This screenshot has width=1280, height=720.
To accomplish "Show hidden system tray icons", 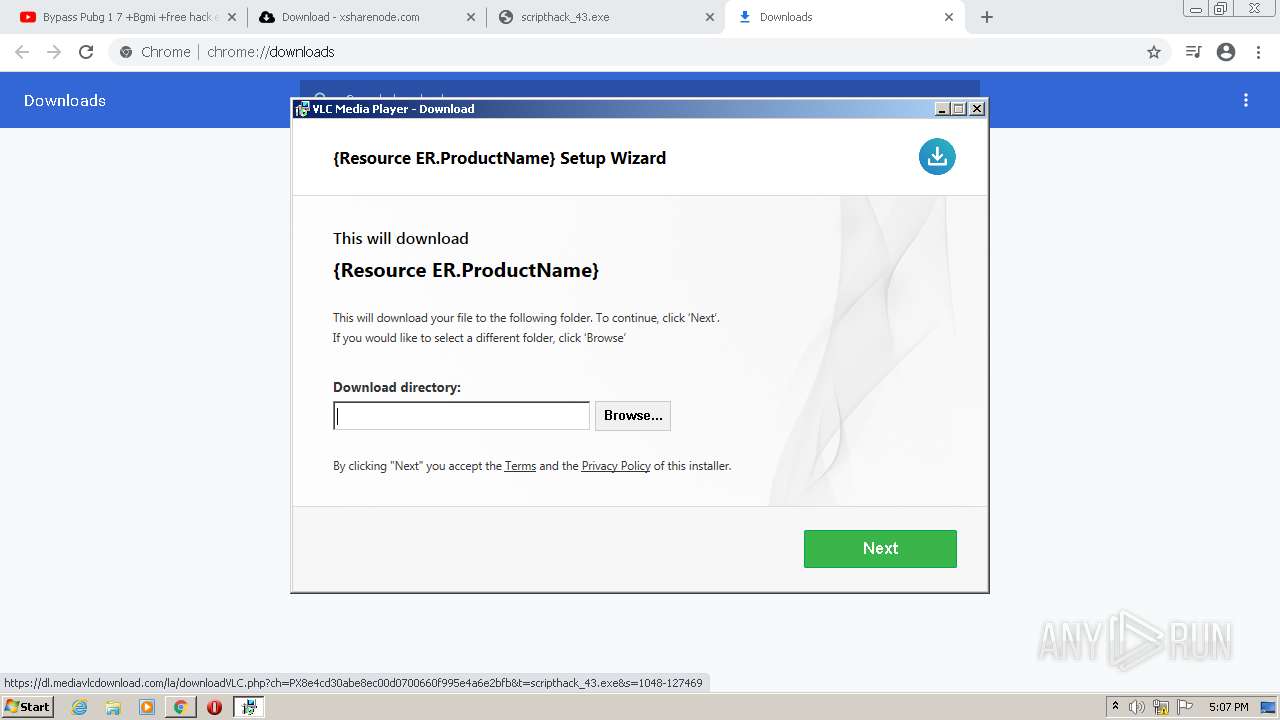I will coord(1115,707).
